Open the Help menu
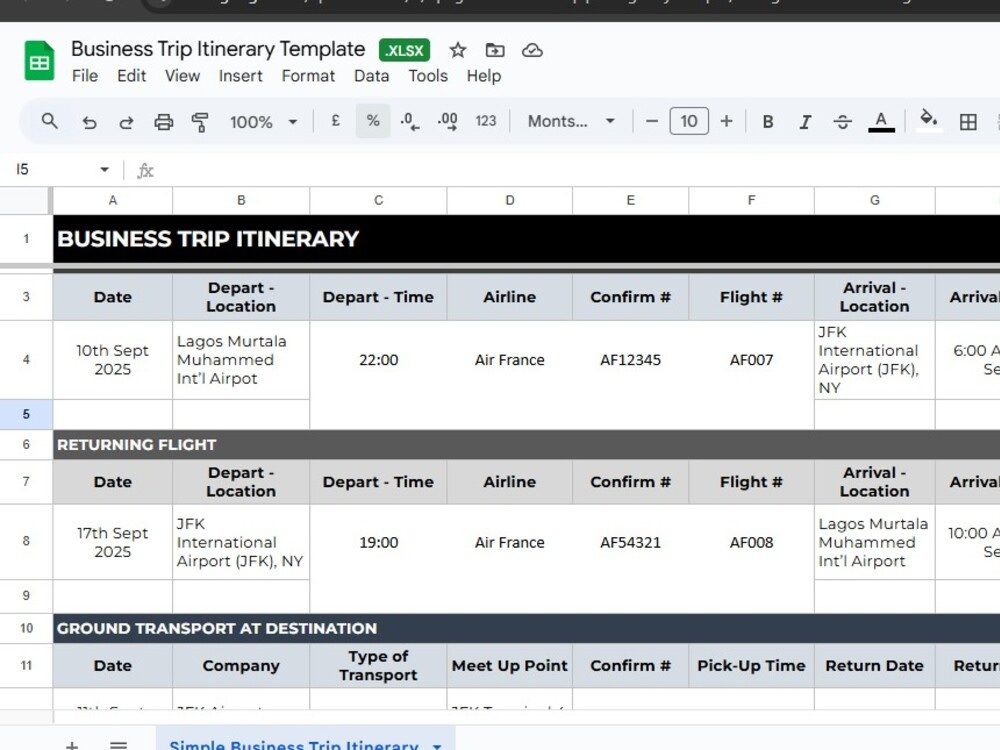 pyautogui.click(x=483, y=76)
